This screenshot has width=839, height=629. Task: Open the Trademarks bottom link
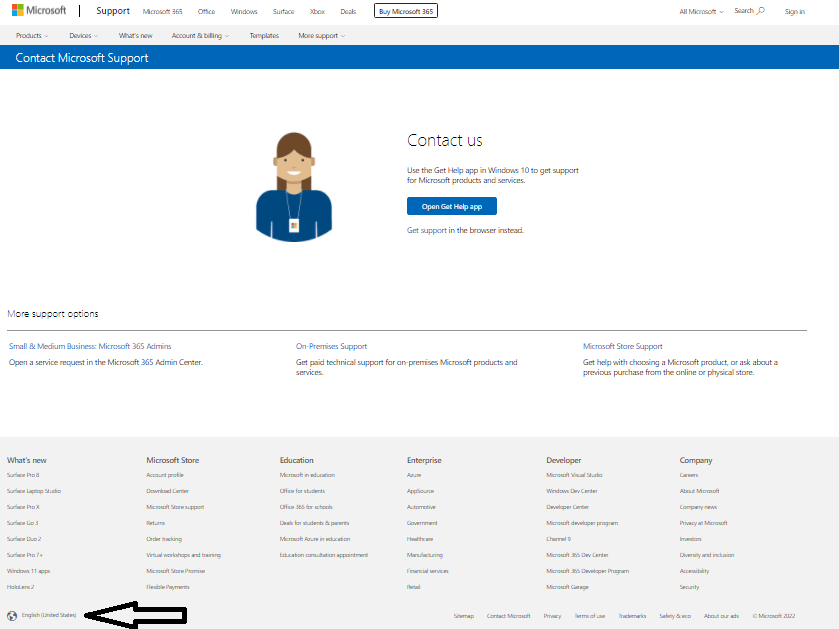pos(632,616)
